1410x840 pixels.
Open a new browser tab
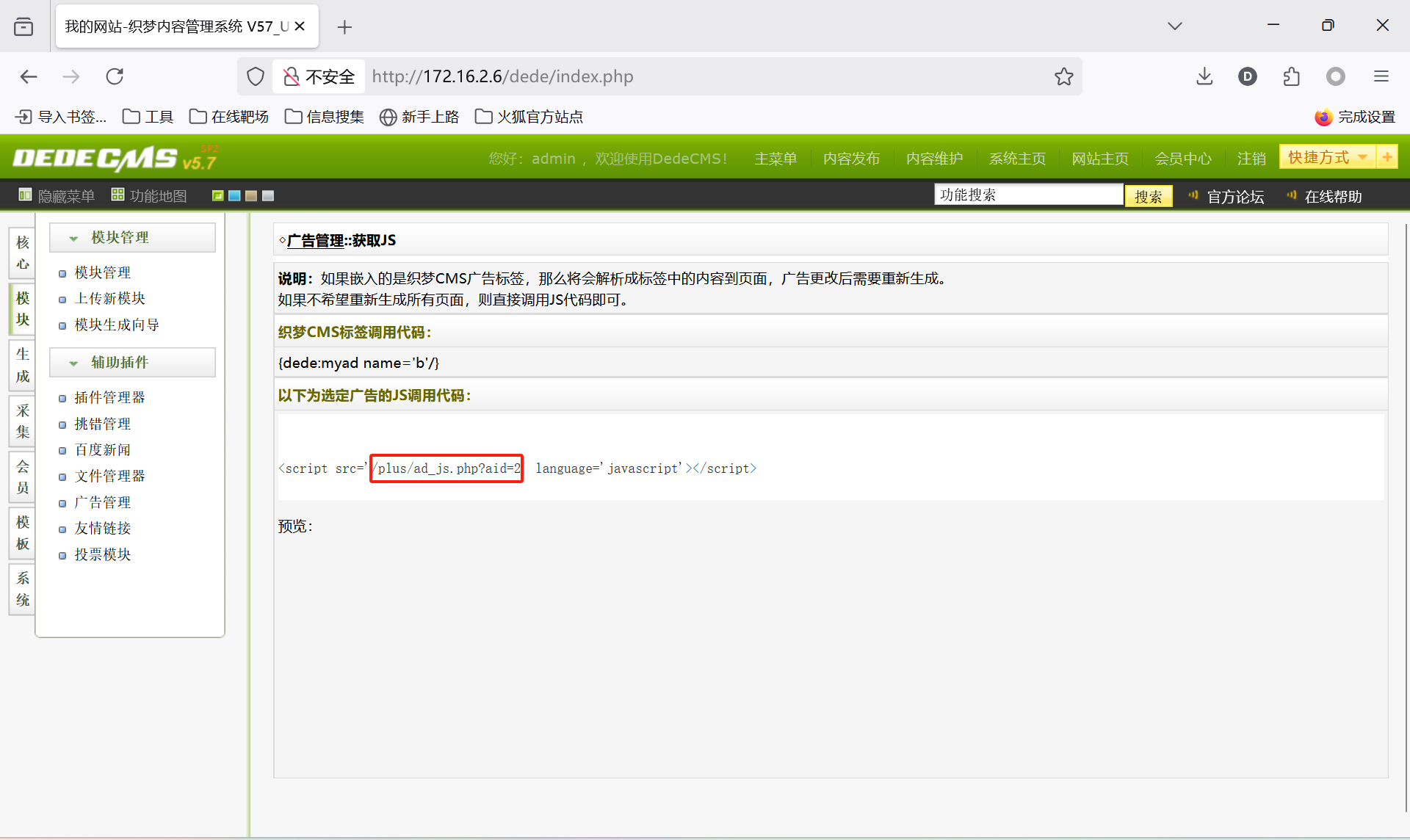tap(344, 27)
